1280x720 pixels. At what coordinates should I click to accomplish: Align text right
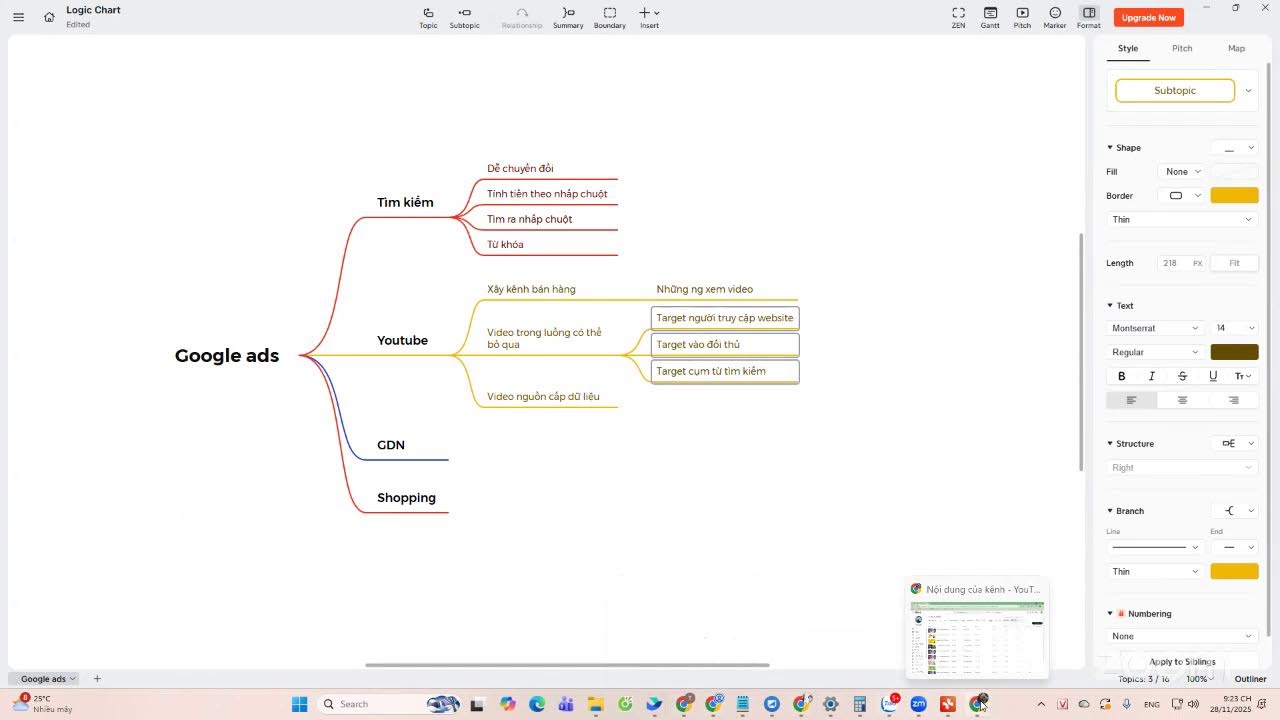(x=1233, y=400)
